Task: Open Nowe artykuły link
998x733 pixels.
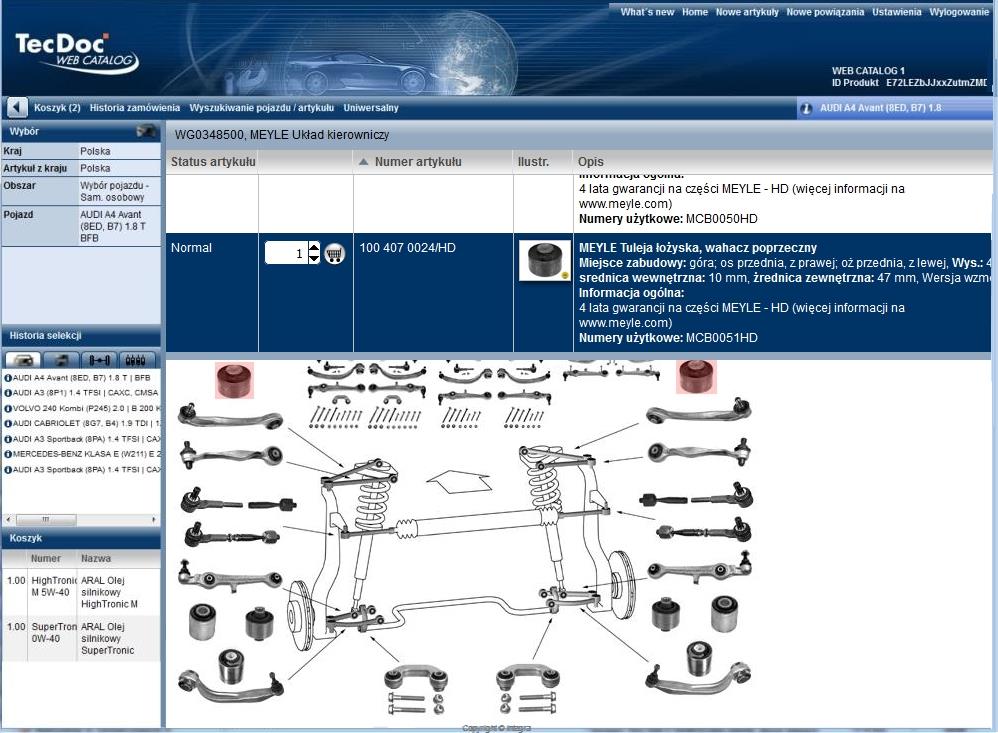Action: coord(747,12)
